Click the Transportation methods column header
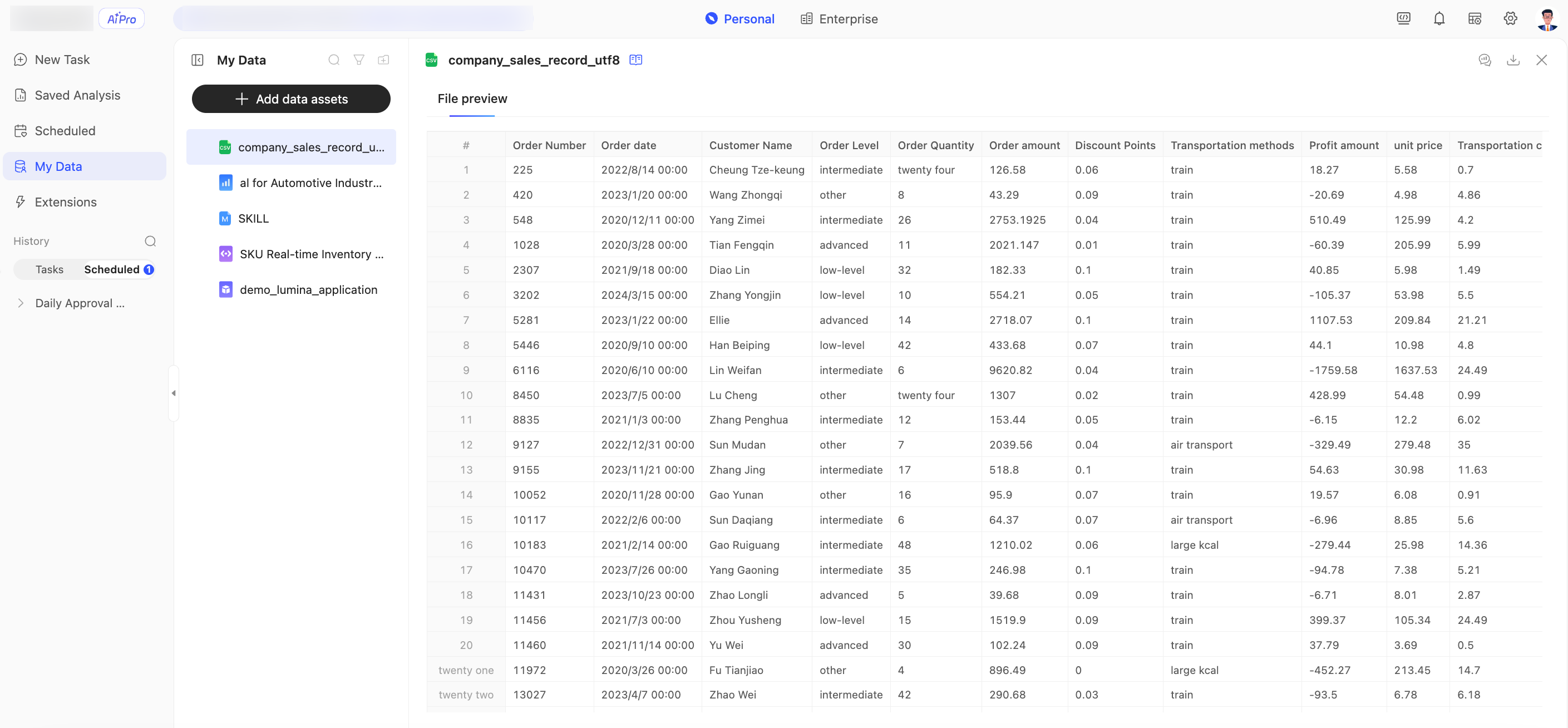The image size is (1568, 728). click(1232, 145)
